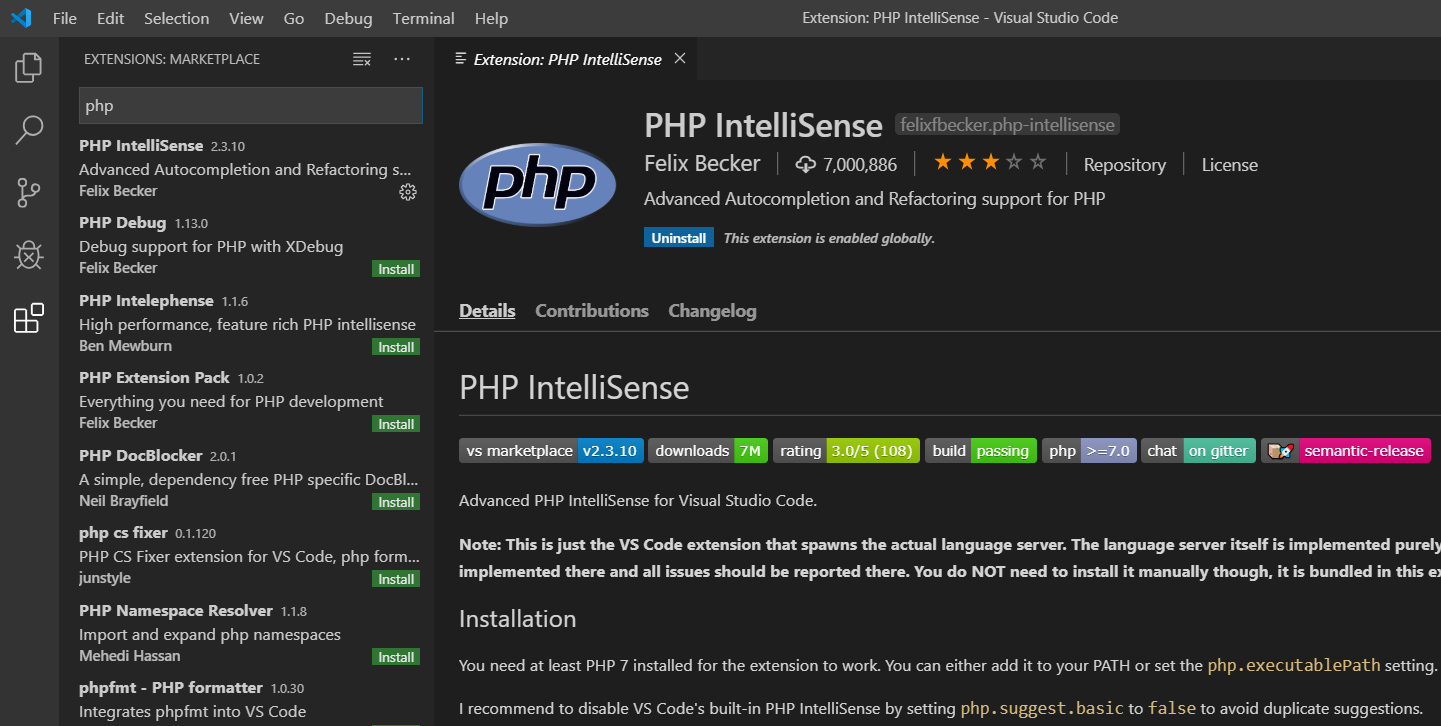Viewport: 1441px width, 726px height.
Task: Open the License link
Action: [1230, 165]
